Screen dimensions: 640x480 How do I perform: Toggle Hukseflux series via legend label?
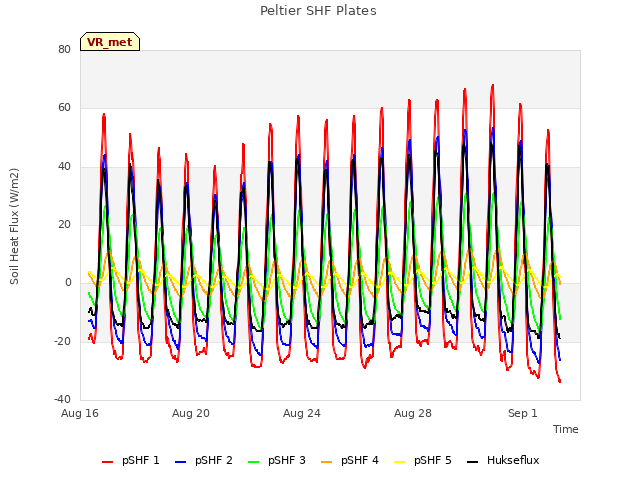[x=513, y=460]
